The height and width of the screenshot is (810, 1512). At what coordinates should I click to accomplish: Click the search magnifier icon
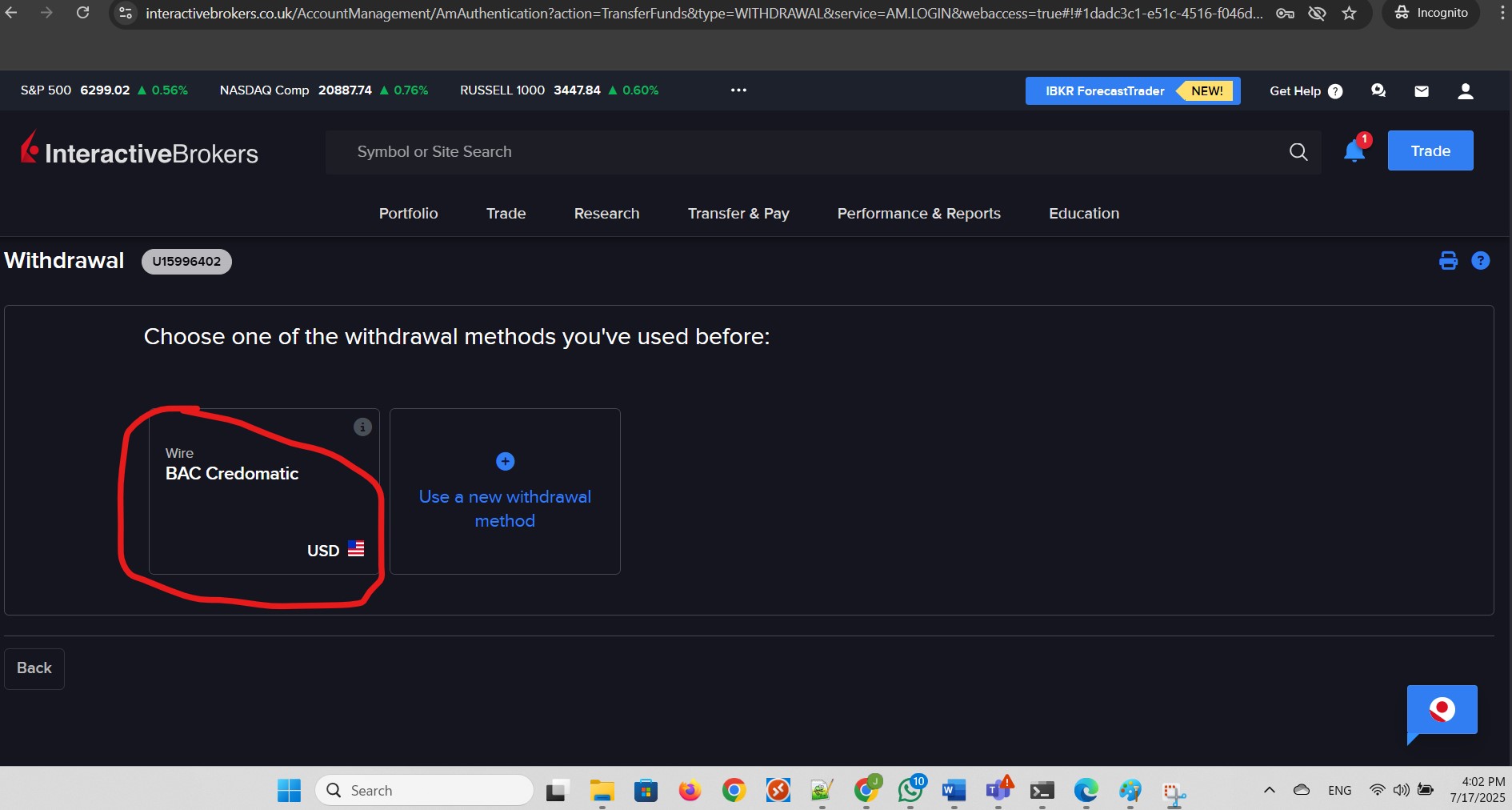pos(1298,152)
